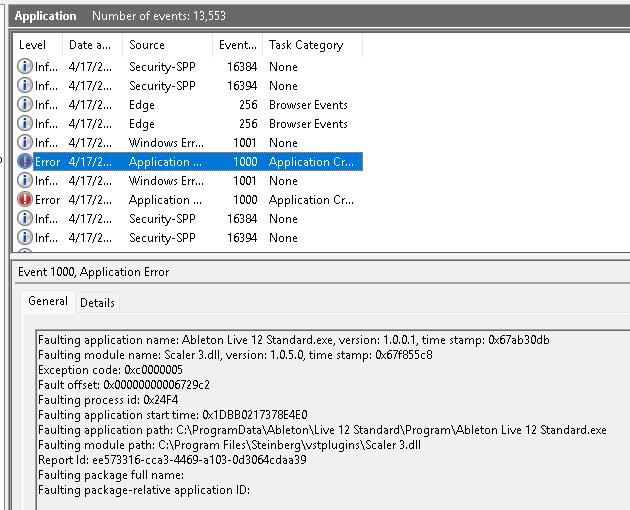Click info icon of topmost Security-SPP 16384 row
The image size is (630, 510).
tap(25, 66)
